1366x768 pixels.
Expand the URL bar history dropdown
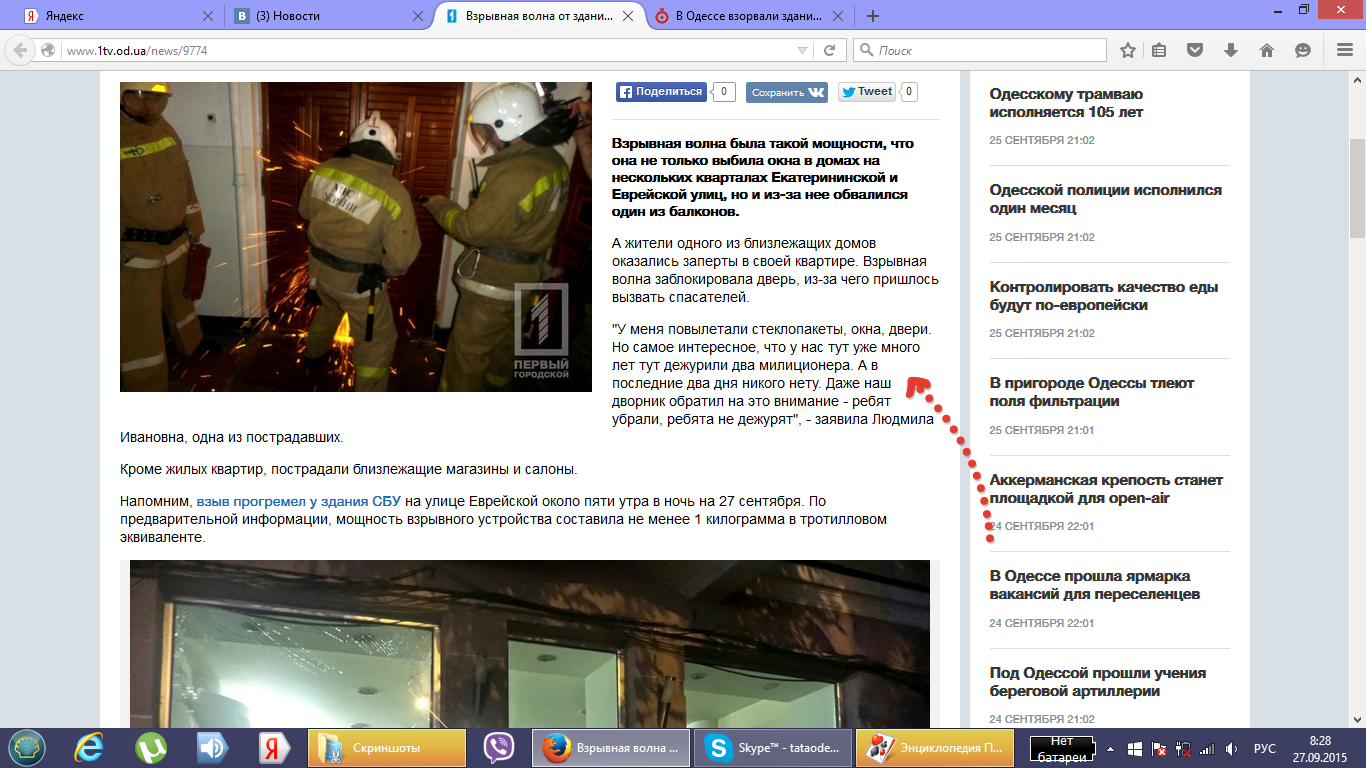pos(802,51)
